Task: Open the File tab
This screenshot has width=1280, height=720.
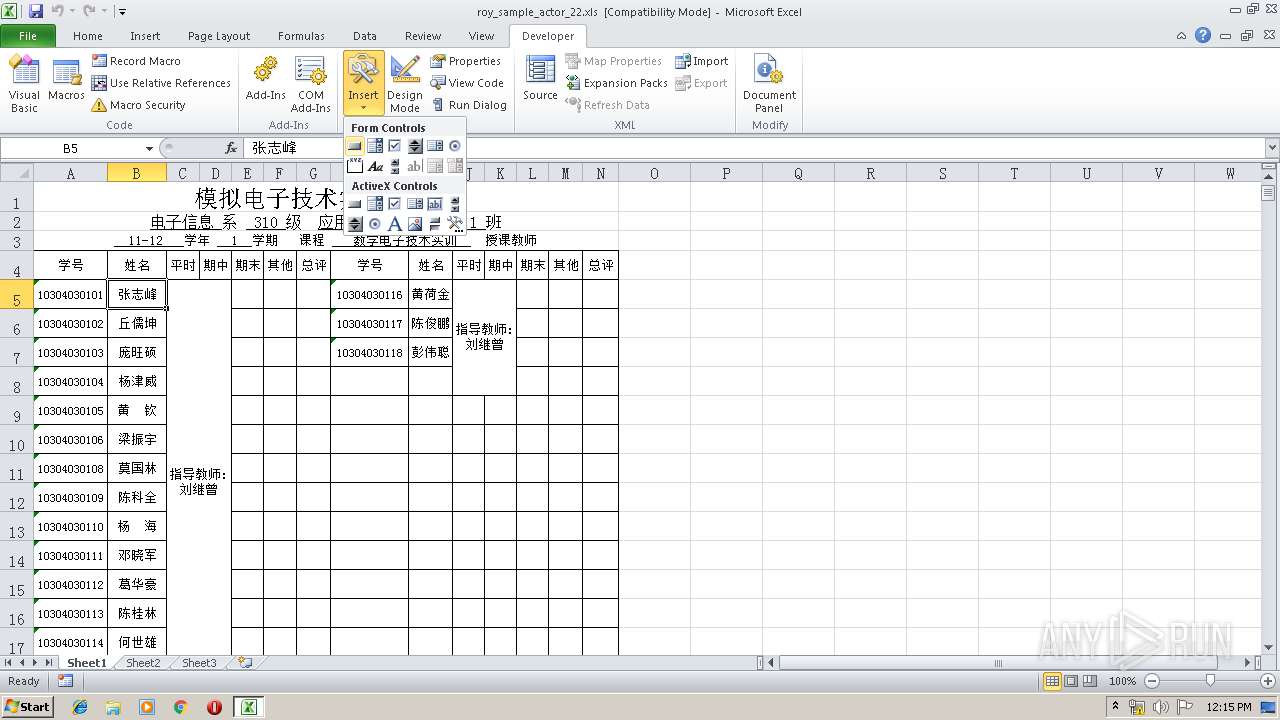Action: [x=28, y=36]
